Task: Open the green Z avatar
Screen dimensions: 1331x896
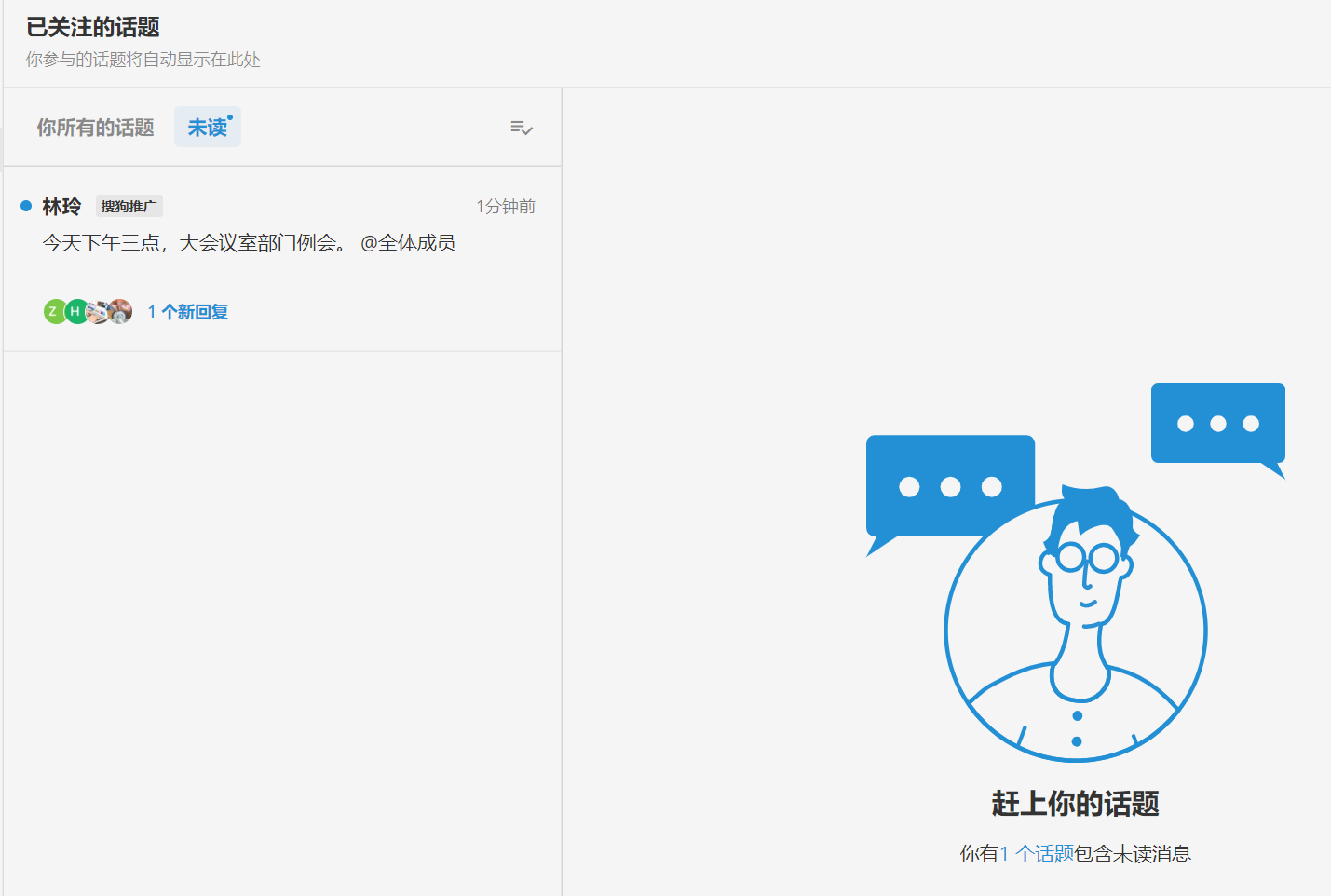Action: point(55,311)
